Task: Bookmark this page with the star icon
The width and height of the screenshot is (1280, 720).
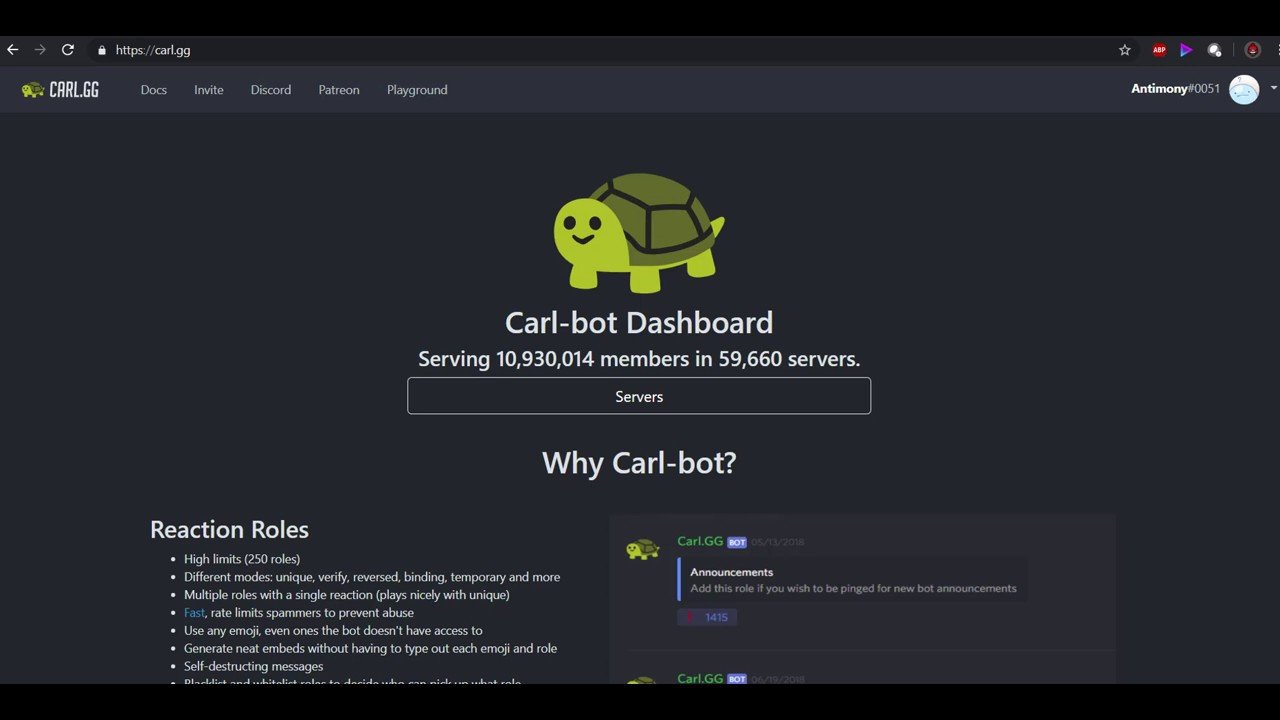Action: [x=1124, y=50]
